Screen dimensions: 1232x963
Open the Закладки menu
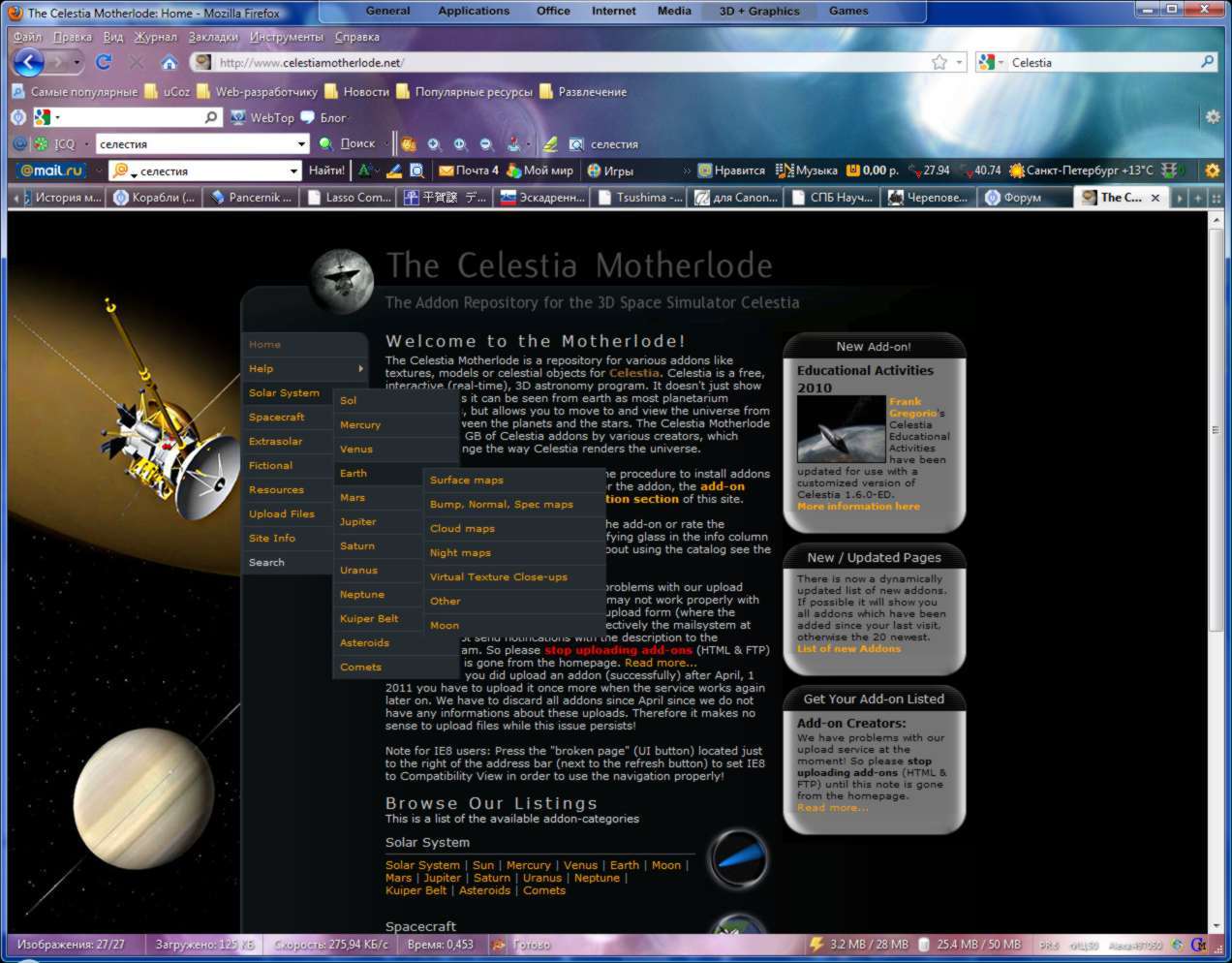click(x=213, y=37)
